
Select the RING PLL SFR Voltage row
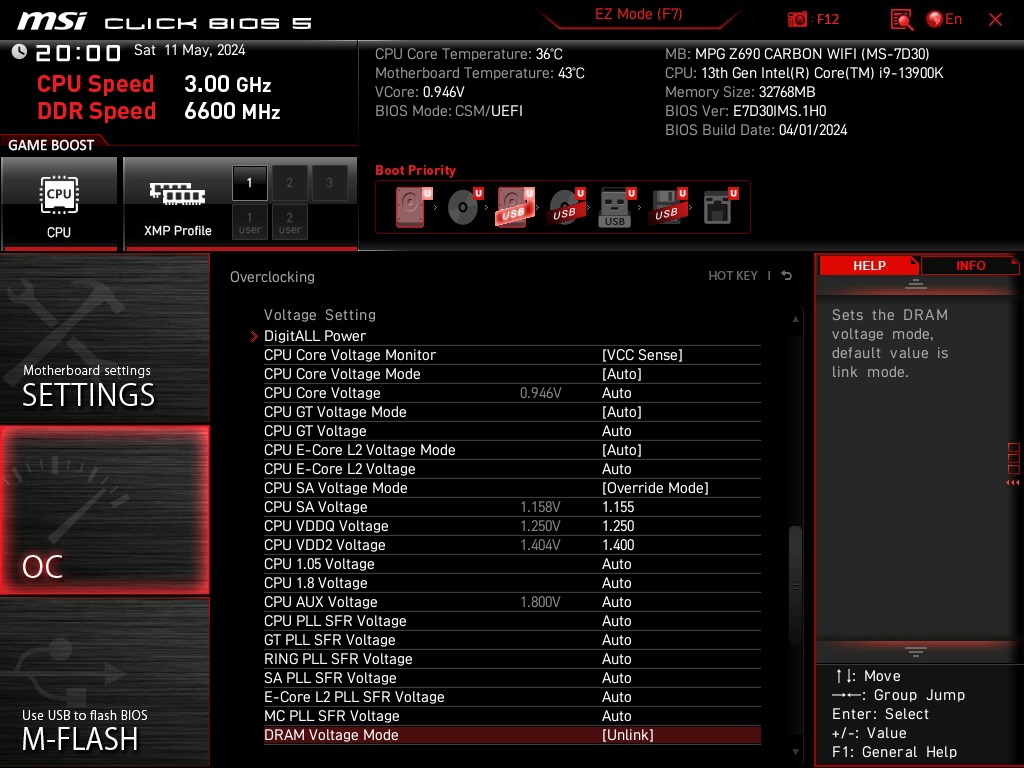[x=512, y=658]
